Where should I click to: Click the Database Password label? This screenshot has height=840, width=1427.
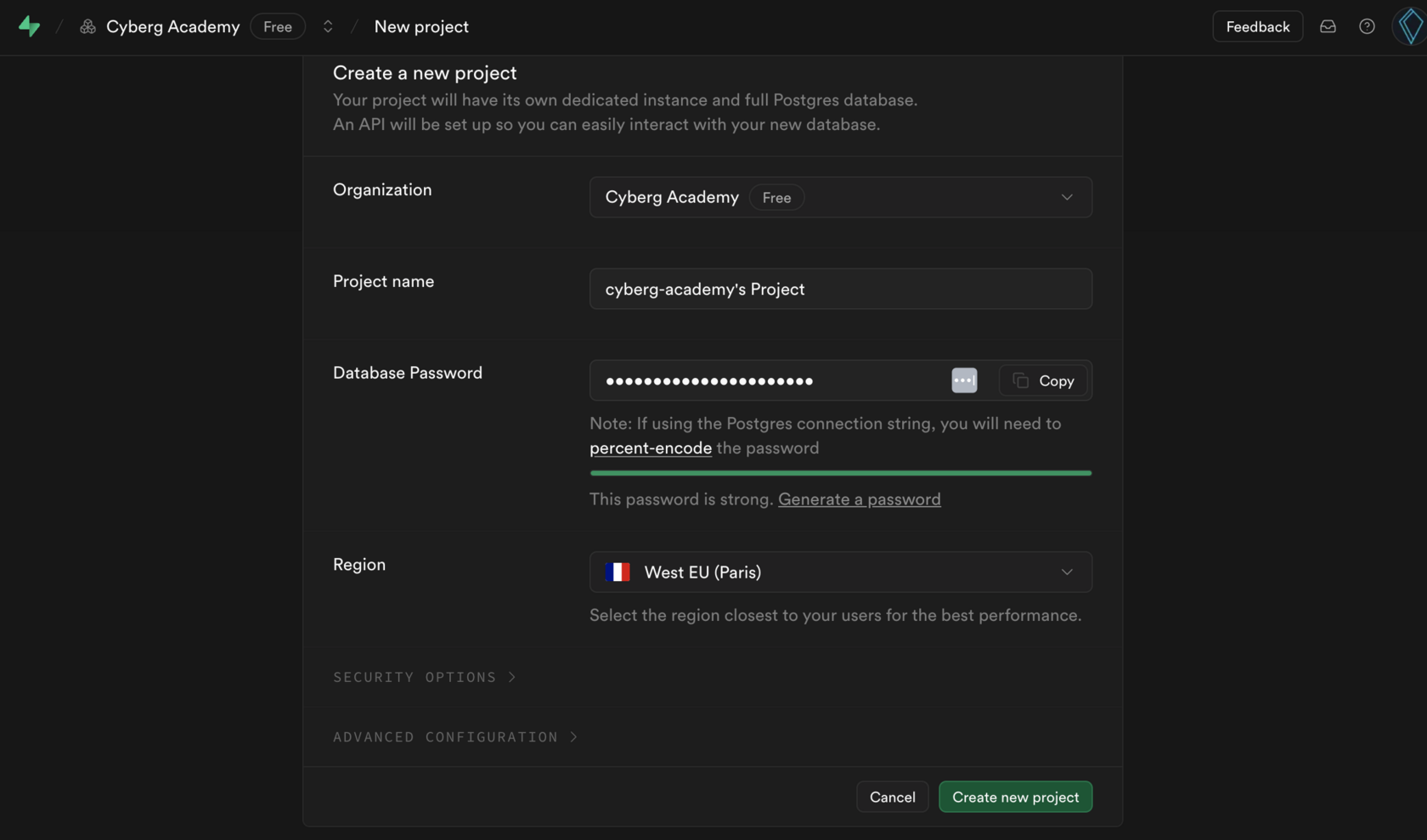408,373
